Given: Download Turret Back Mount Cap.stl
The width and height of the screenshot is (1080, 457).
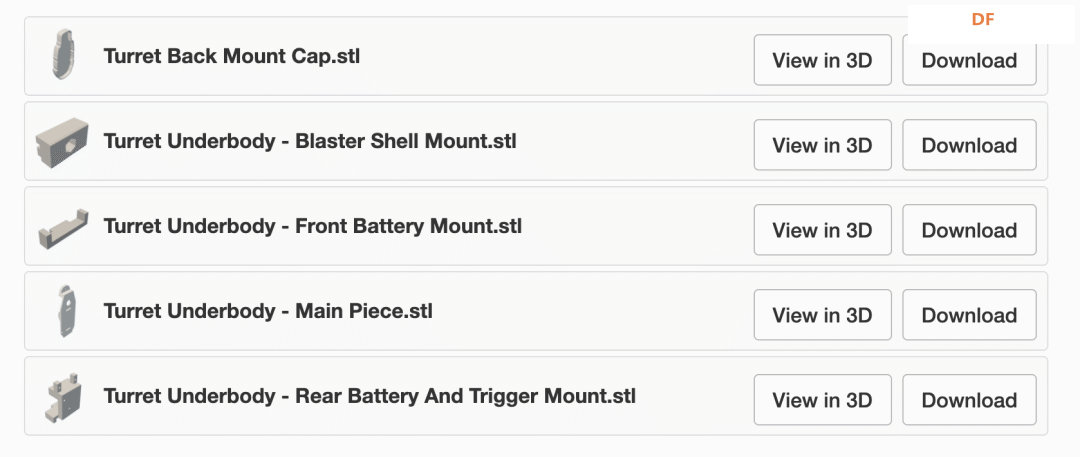Looking at the screenshot, I should 969,60.
